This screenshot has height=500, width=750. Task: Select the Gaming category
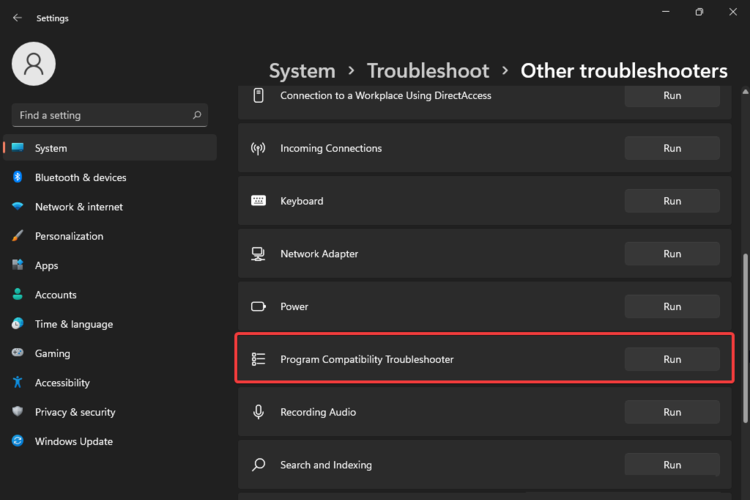pyautogui.click(x=52, y=353)
